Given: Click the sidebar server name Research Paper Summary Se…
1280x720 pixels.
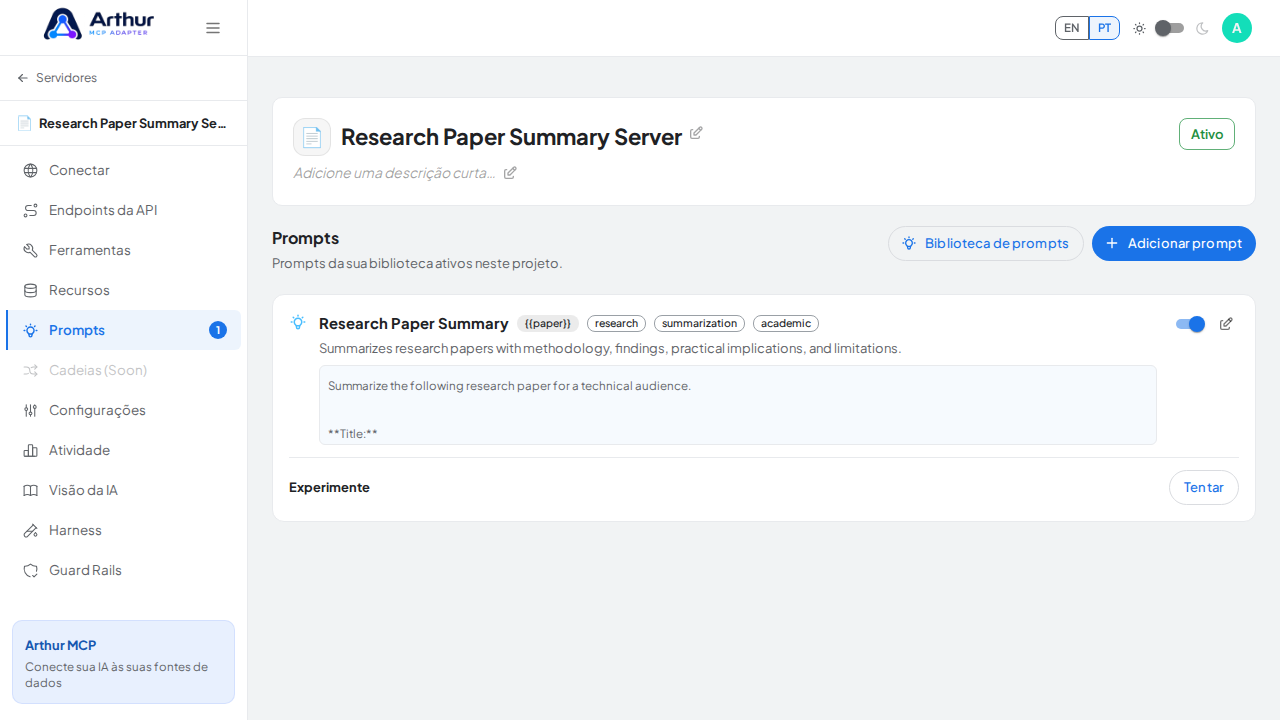Looking at the screenshot, I should (x=132, y=124).
